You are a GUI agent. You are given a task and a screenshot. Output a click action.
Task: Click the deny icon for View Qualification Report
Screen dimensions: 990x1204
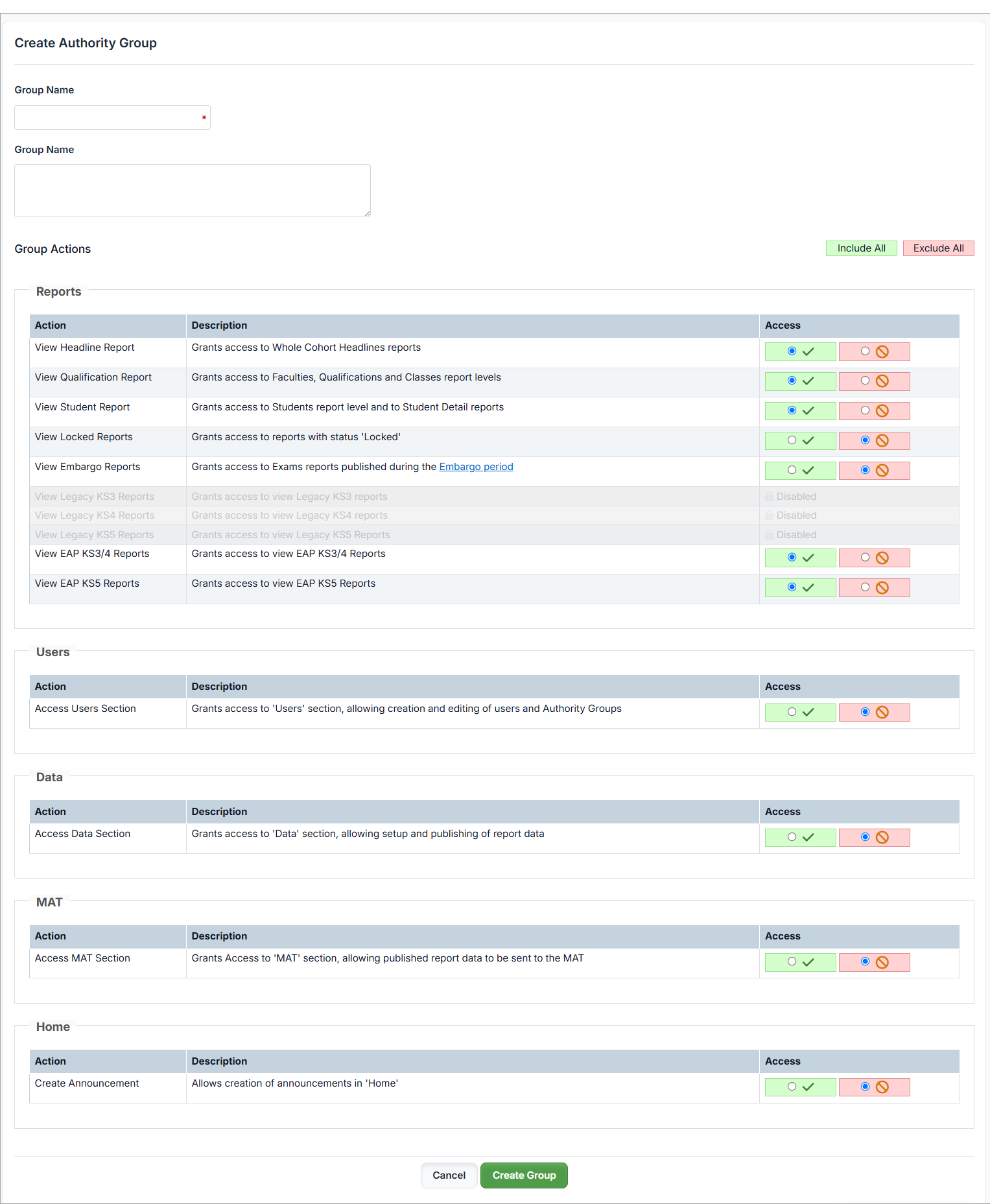(x=882, y=381)
